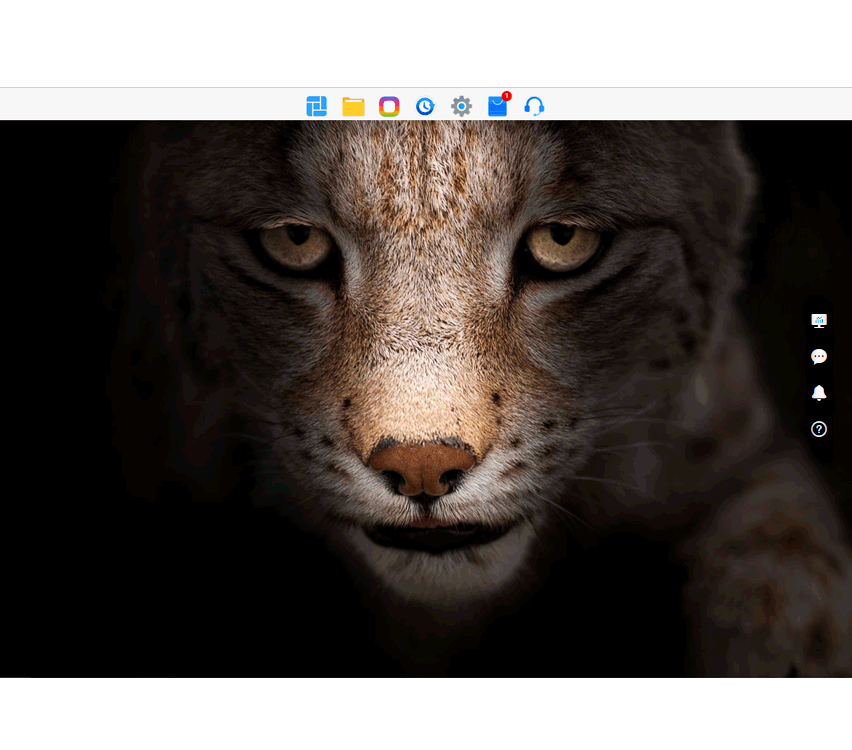Click empty top bar left of the icons

[150, 105]
